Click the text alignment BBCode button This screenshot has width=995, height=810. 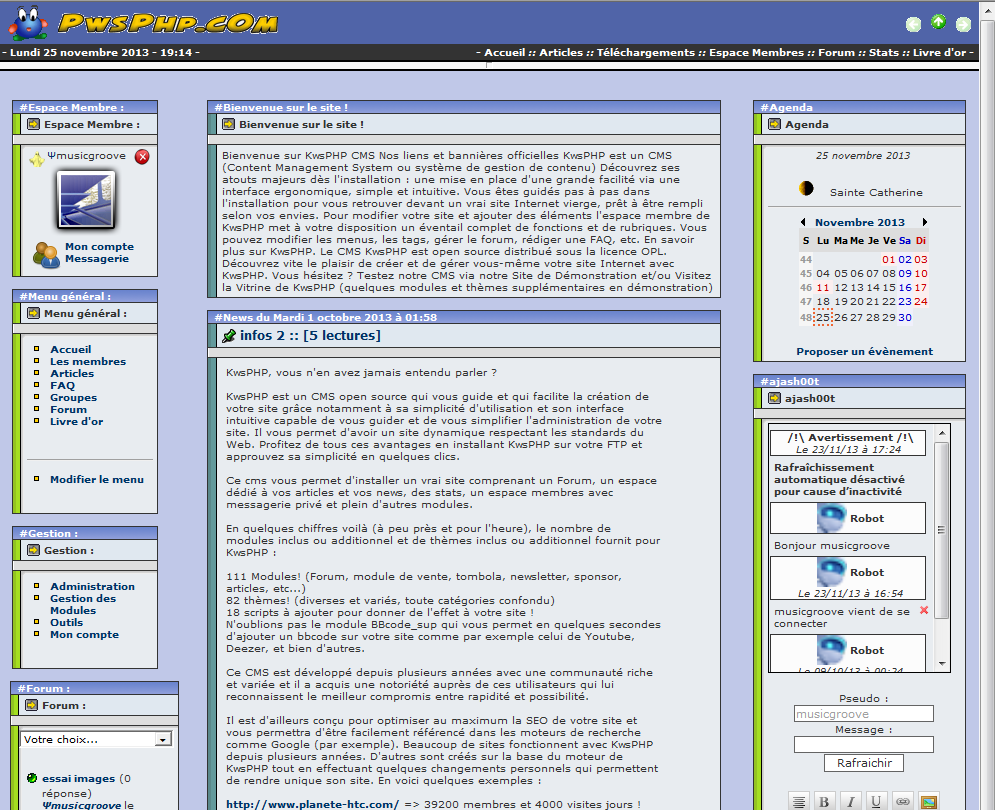pyautogui.click(x=799, y=802)
